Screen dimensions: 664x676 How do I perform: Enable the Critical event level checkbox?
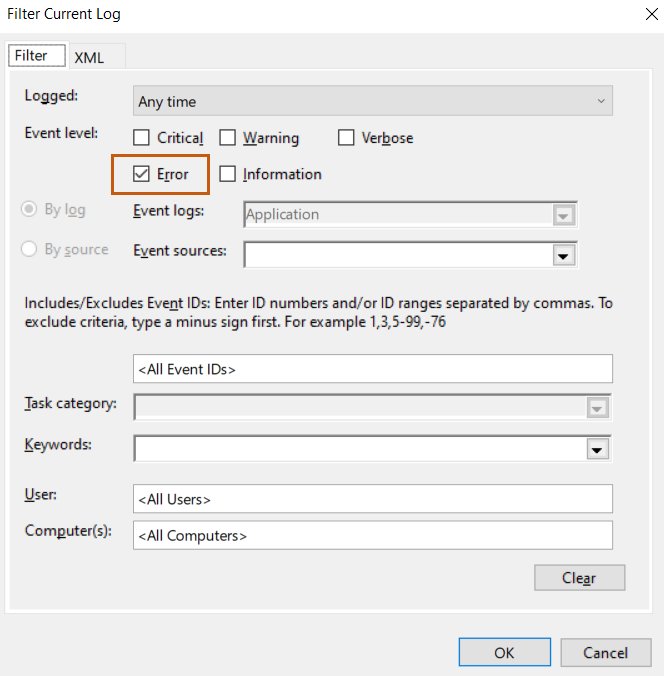142,139
